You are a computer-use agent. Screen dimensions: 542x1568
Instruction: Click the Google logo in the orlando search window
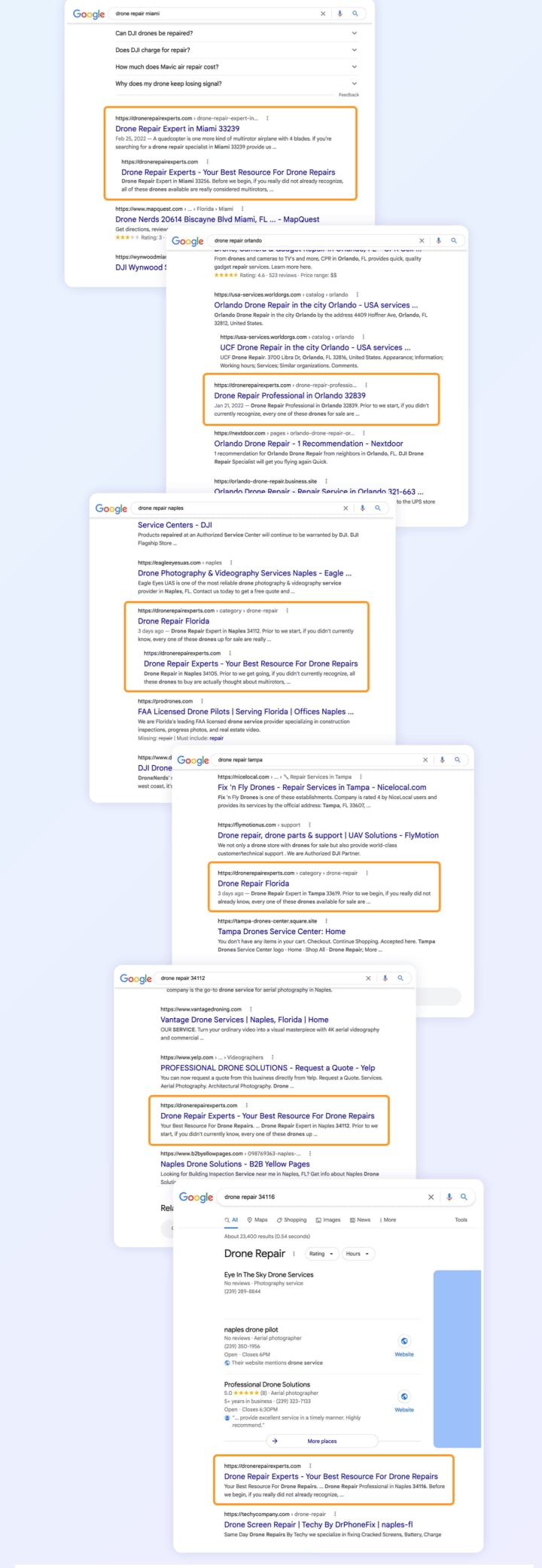click(187, 242)
